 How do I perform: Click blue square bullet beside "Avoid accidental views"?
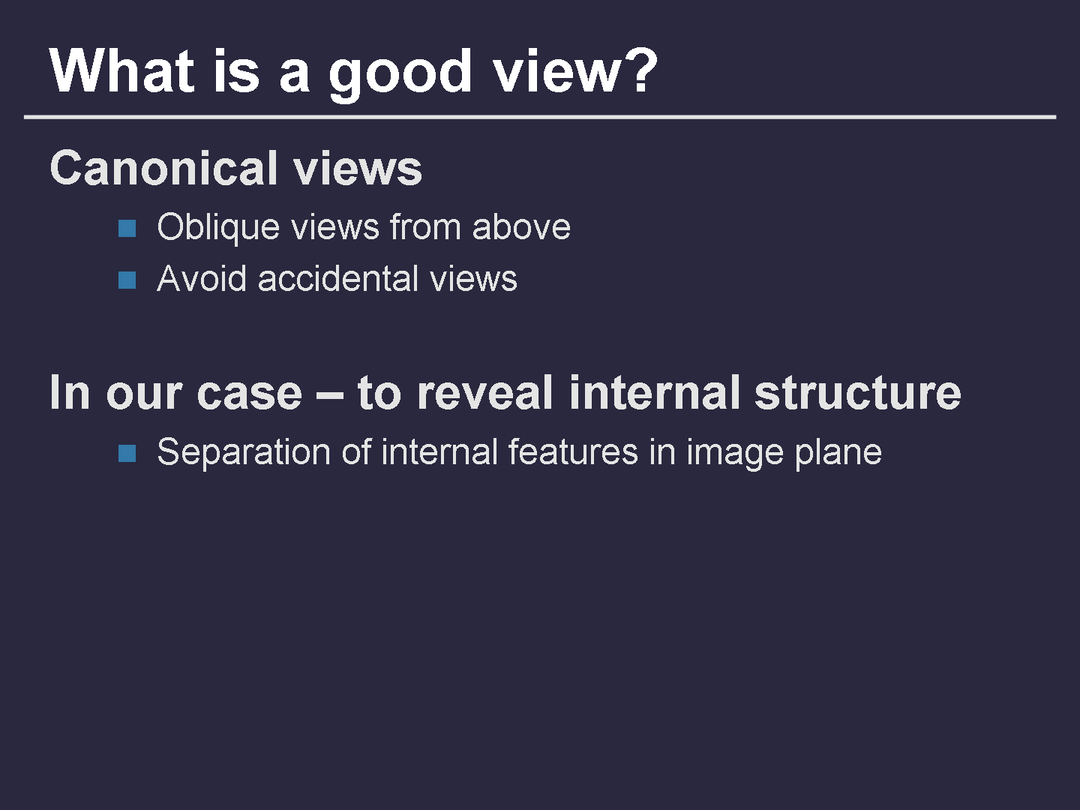[x=127, y=279]
